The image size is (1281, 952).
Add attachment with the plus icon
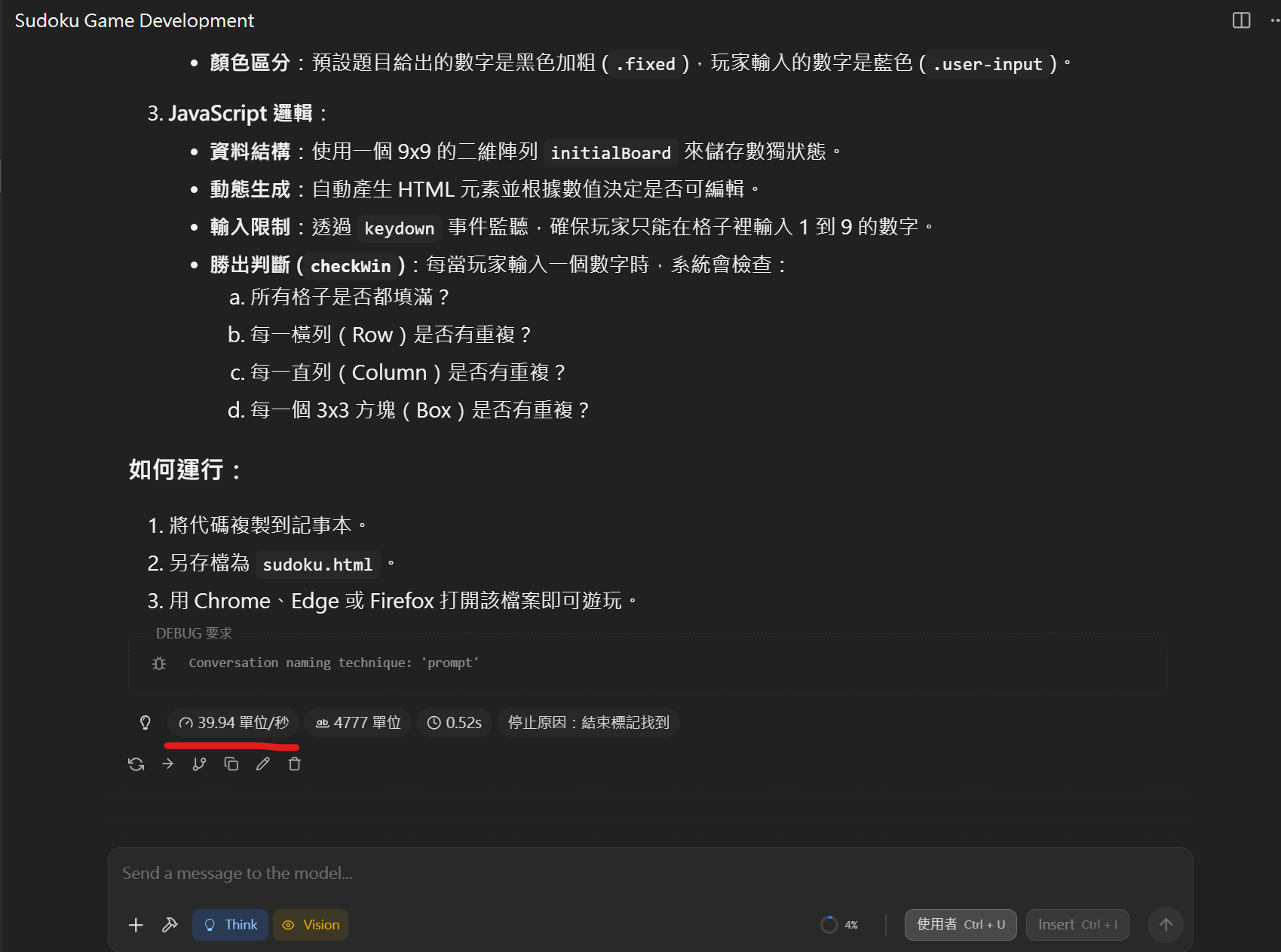tap(136, 925)
